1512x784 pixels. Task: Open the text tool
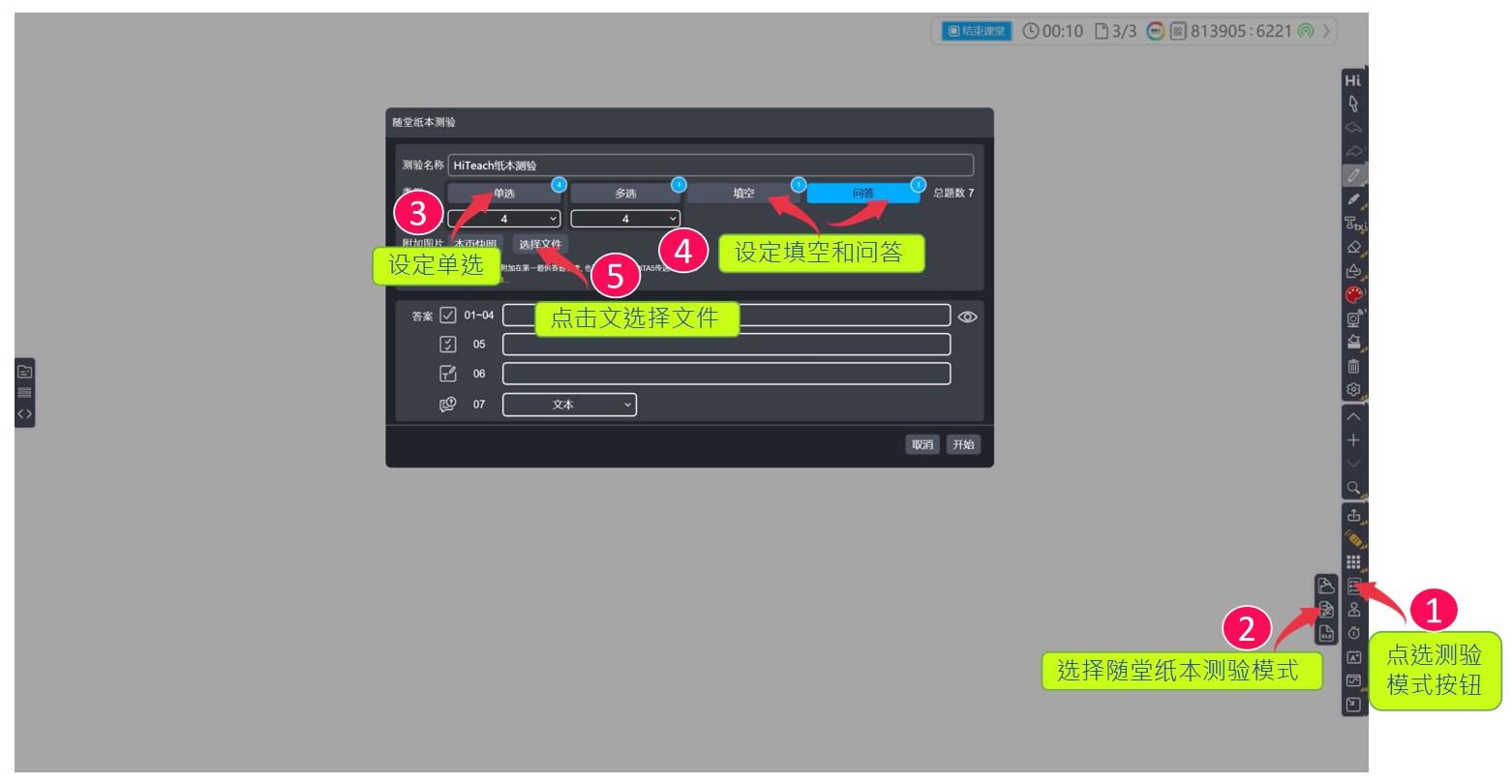click(1353, 223)
